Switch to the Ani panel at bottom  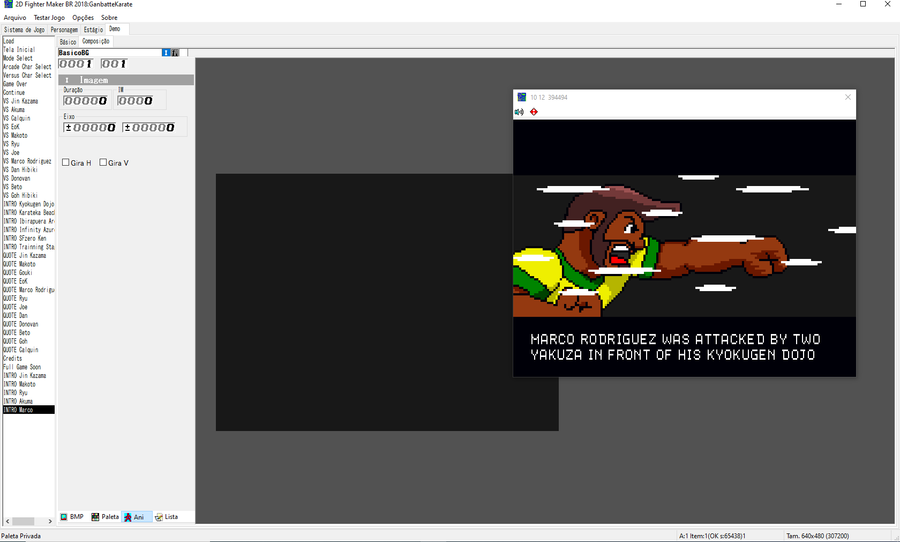pos(137,517)
